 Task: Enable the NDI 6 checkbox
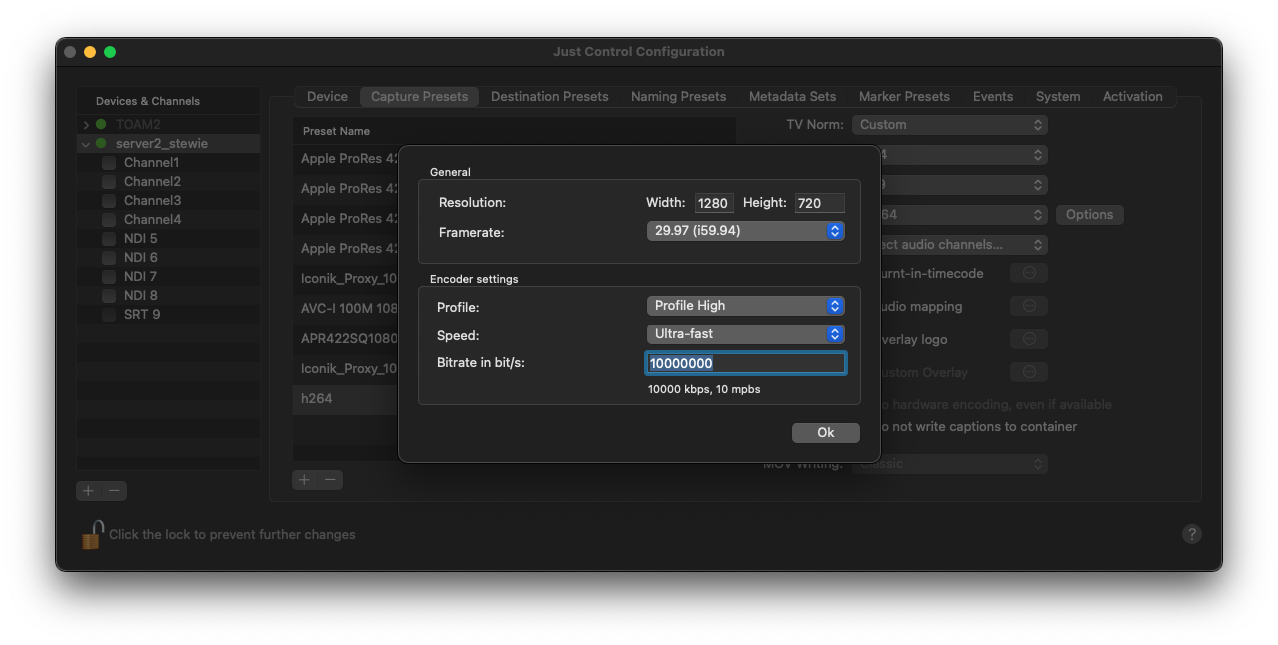[x=109, y=258]
